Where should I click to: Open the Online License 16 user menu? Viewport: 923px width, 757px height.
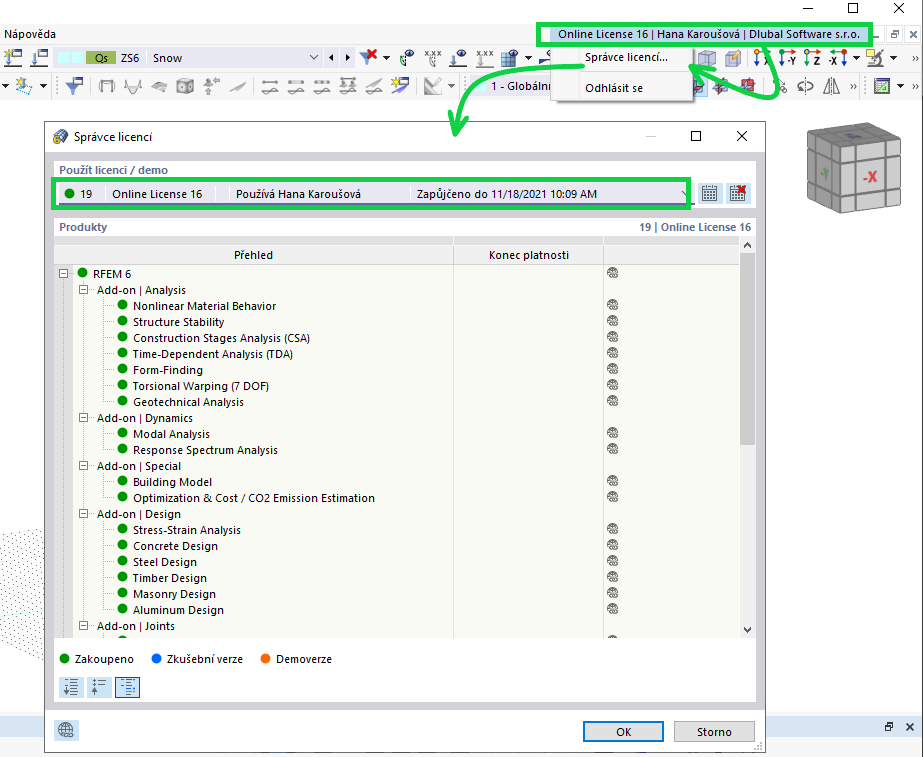click(709, 34)
